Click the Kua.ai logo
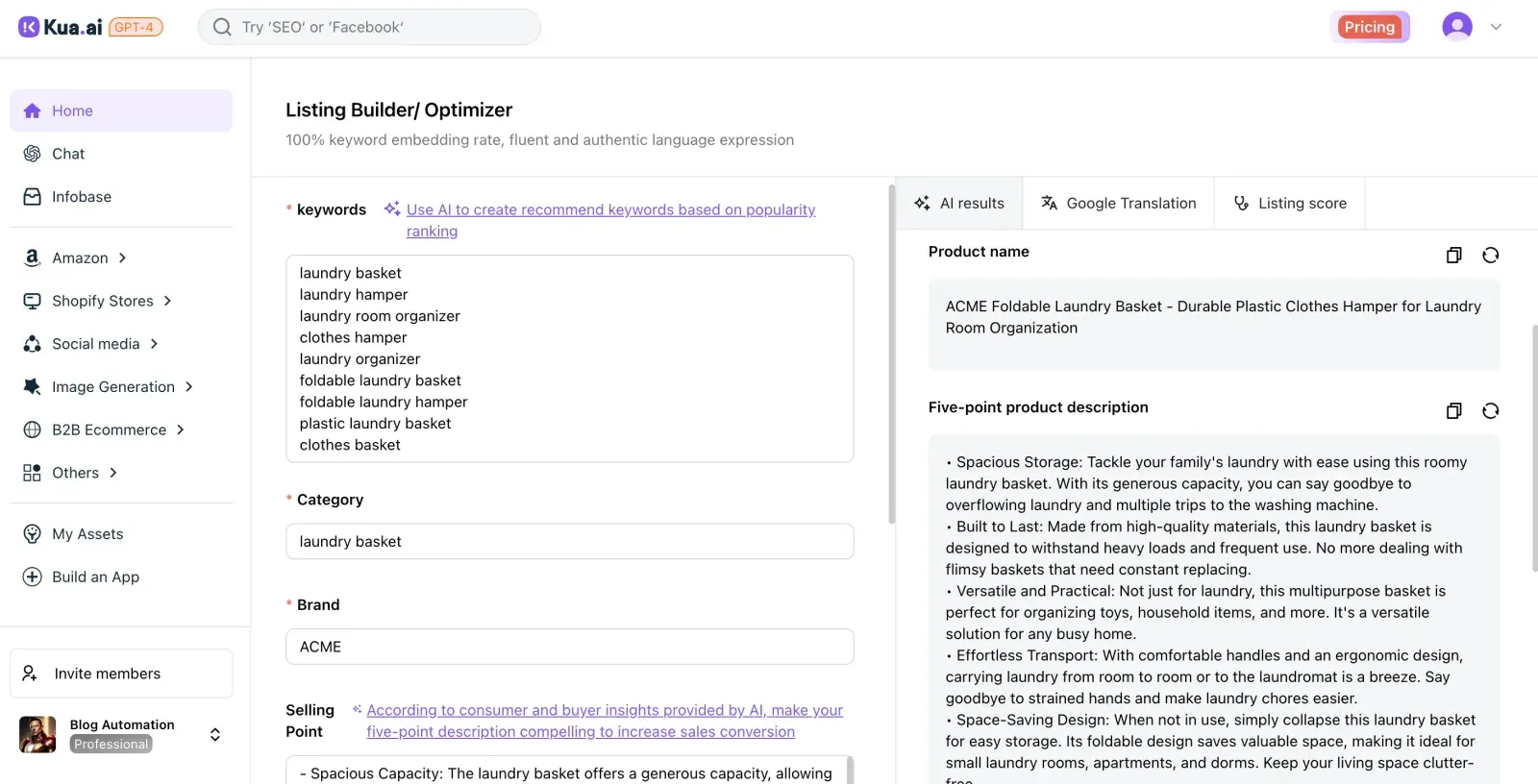The height and width of the screenshot is (784, 1538). pos(60,27)
